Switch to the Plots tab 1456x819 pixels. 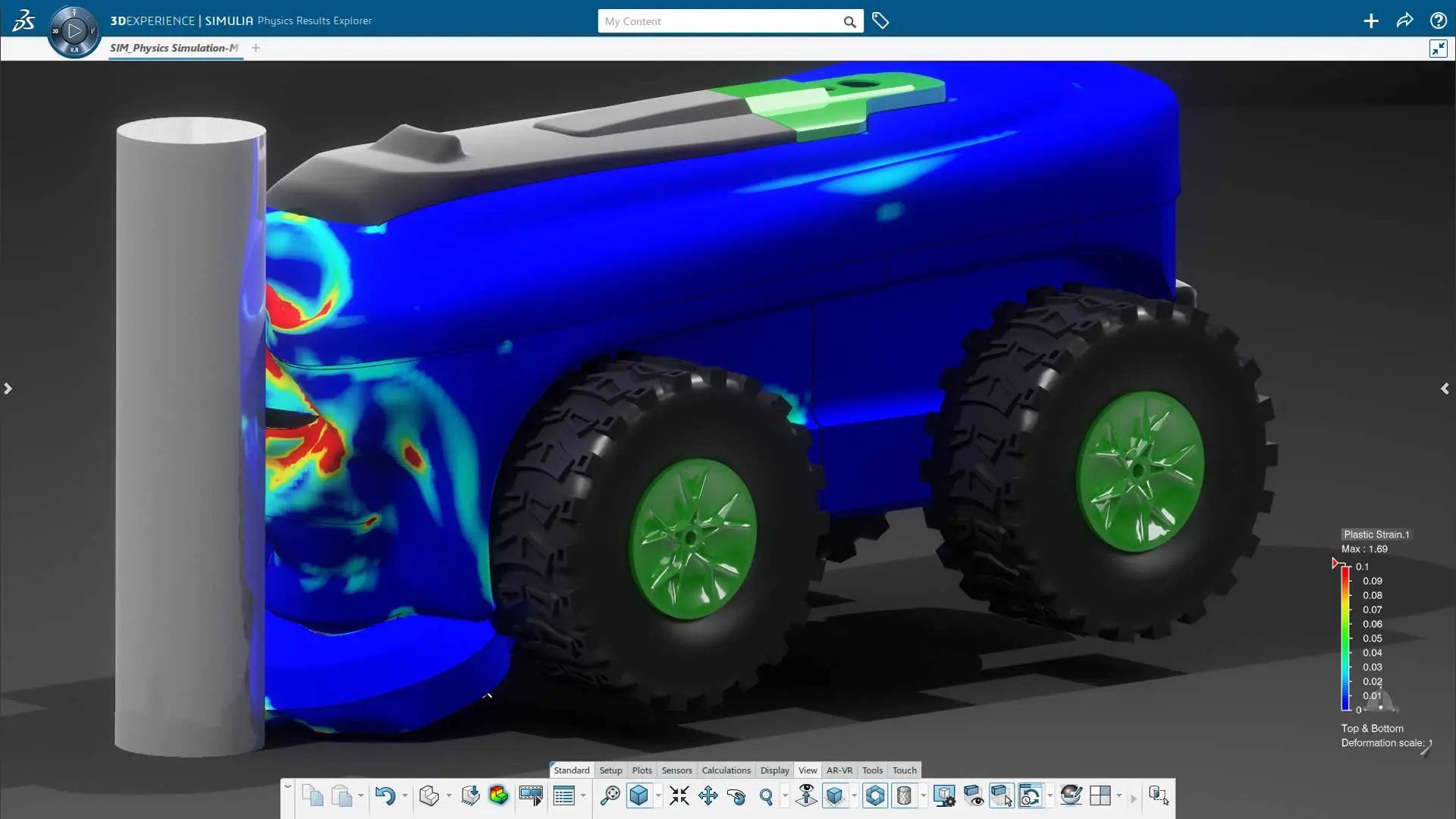coord(642,770)
